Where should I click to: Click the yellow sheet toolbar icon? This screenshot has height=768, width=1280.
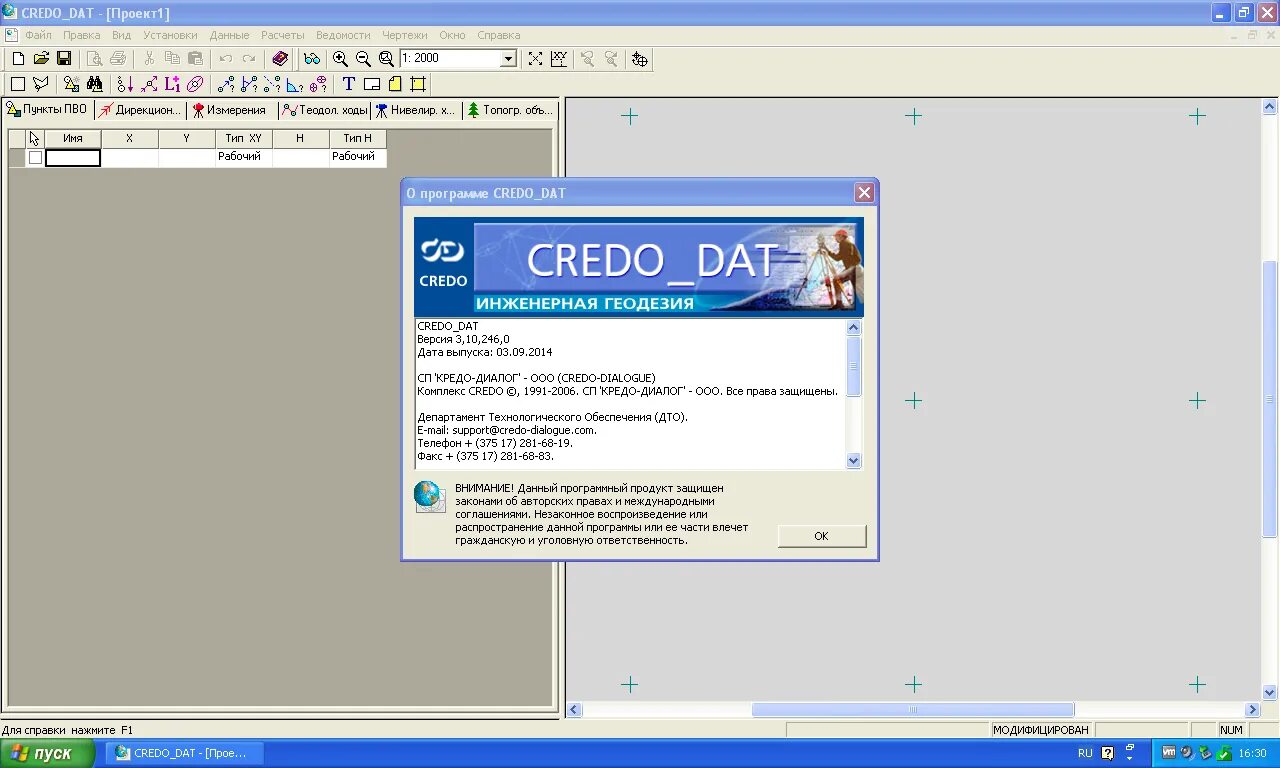point(395,84)
